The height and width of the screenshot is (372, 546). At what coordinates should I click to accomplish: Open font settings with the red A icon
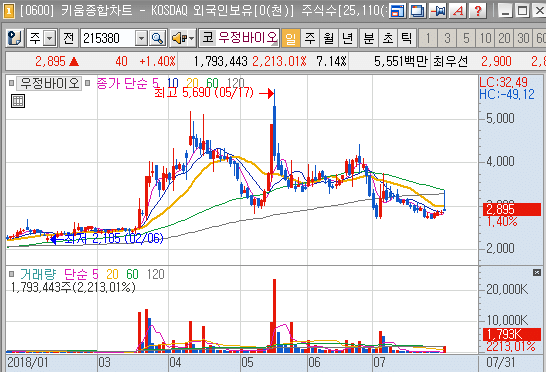coord(458,11)
